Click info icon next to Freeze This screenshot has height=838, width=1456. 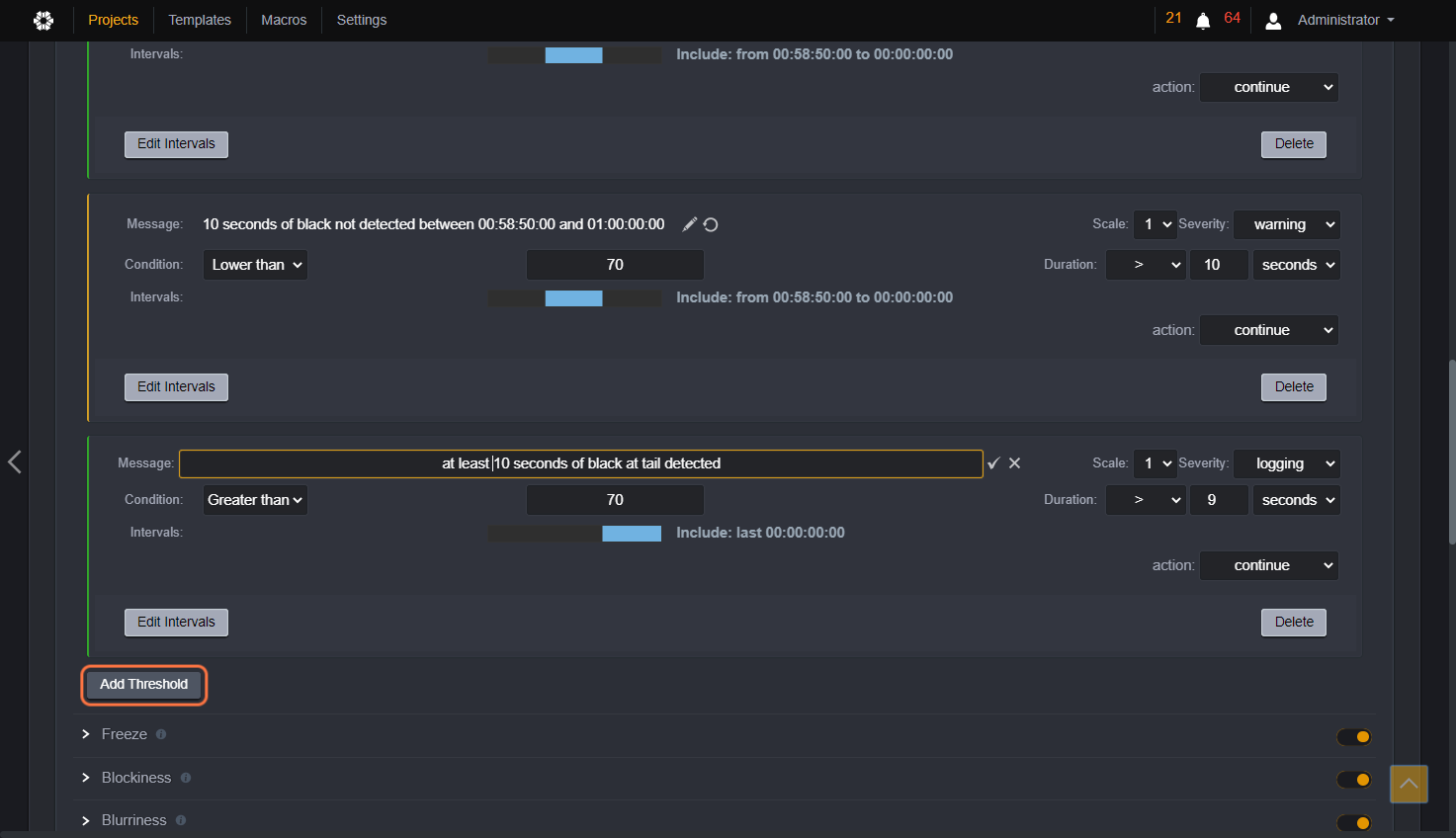(161, 734)
